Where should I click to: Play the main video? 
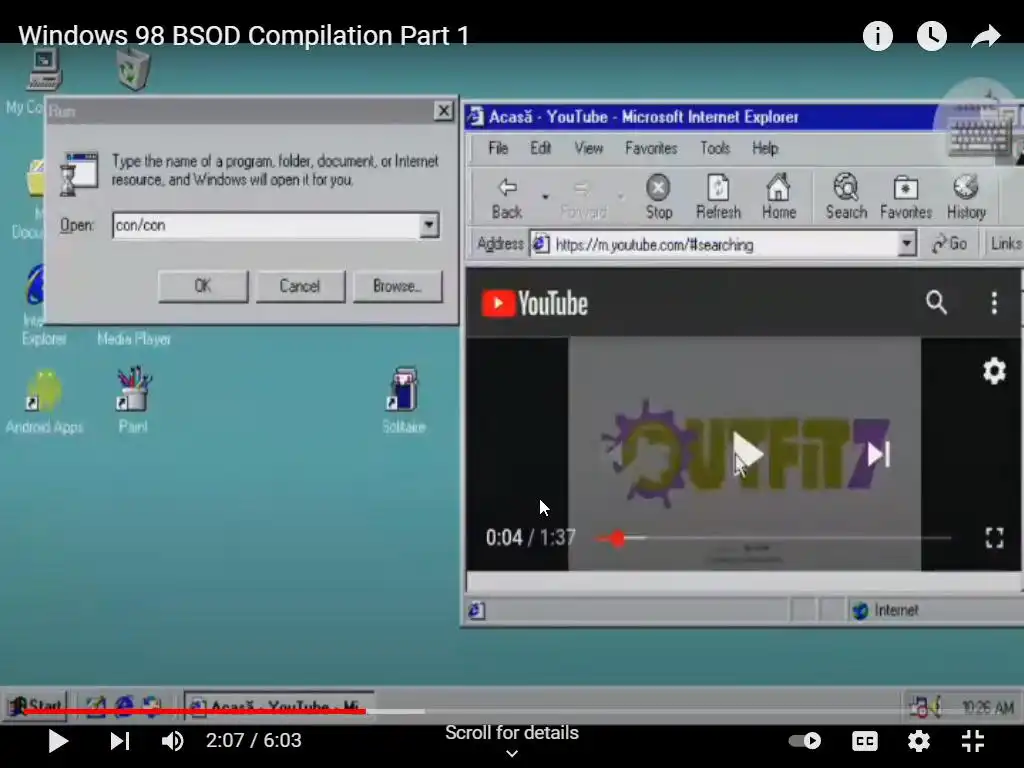point(57,741)
